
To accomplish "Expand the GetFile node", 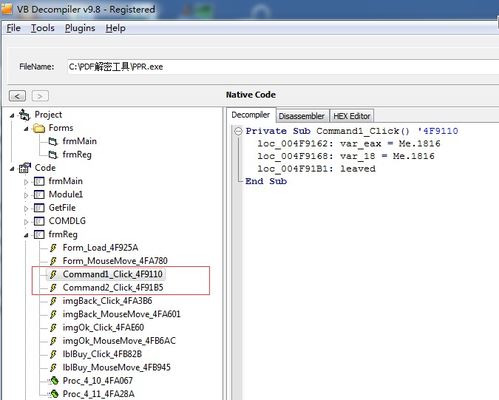I will click(x=26, y=209).
